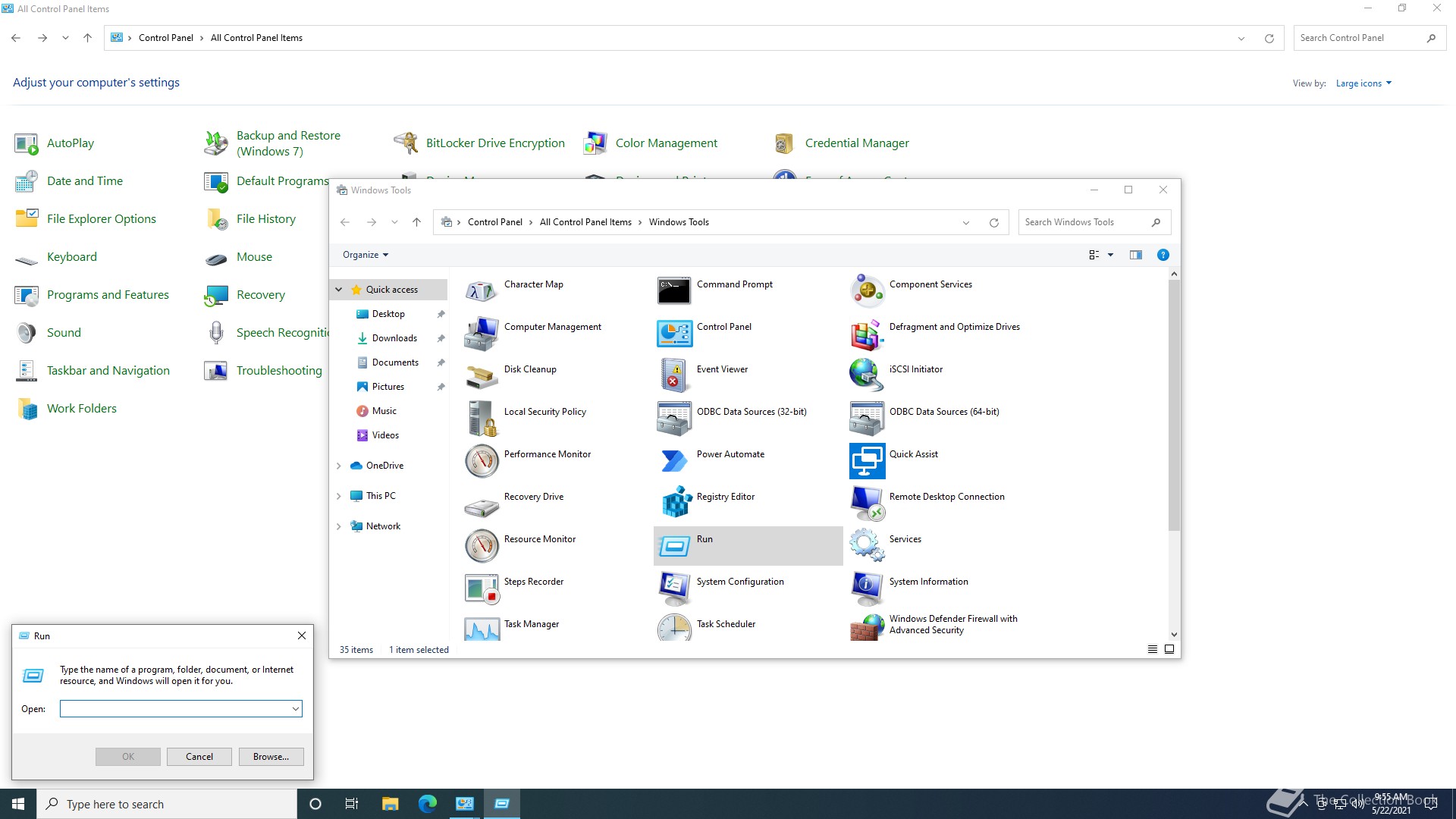Change the View by Large icons dropdown
The image size is (1456, 819).
pos(1363,83)
